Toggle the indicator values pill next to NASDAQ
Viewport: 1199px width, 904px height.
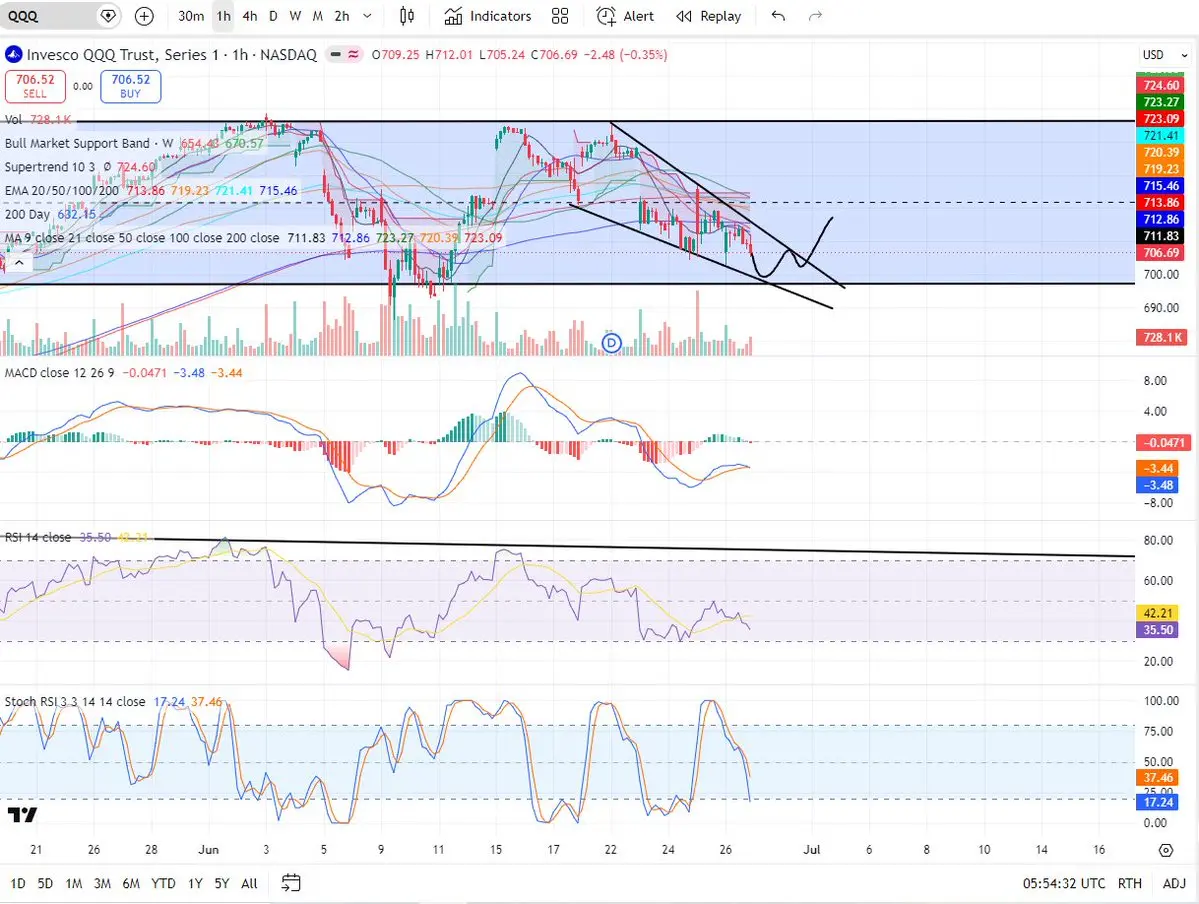344,54
